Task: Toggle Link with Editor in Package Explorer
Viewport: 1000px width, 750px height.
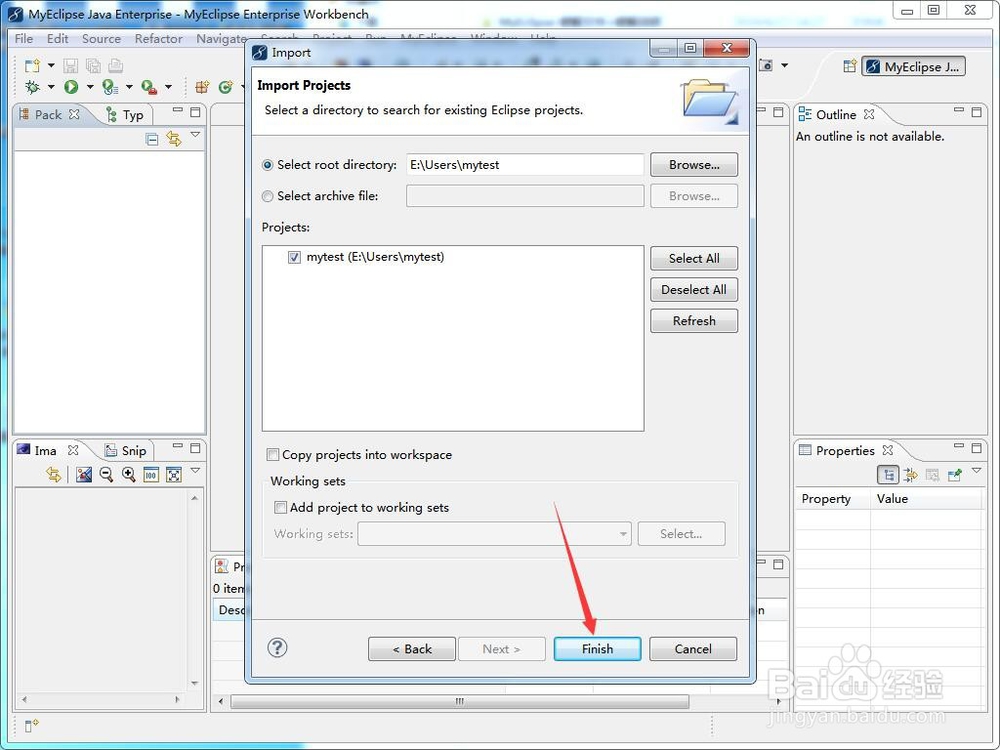Action: pyautogui.click(x=173, y=138)
